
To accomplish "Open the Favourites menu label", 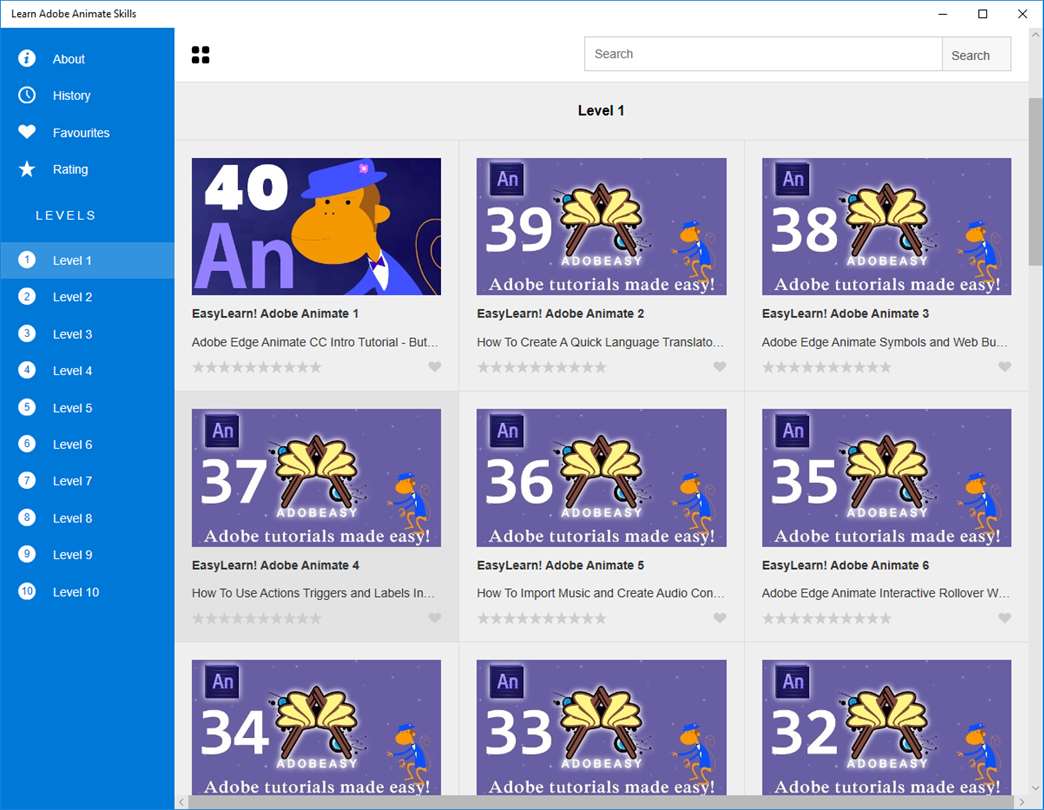I will pyautogui.click(x=81, y=132).
